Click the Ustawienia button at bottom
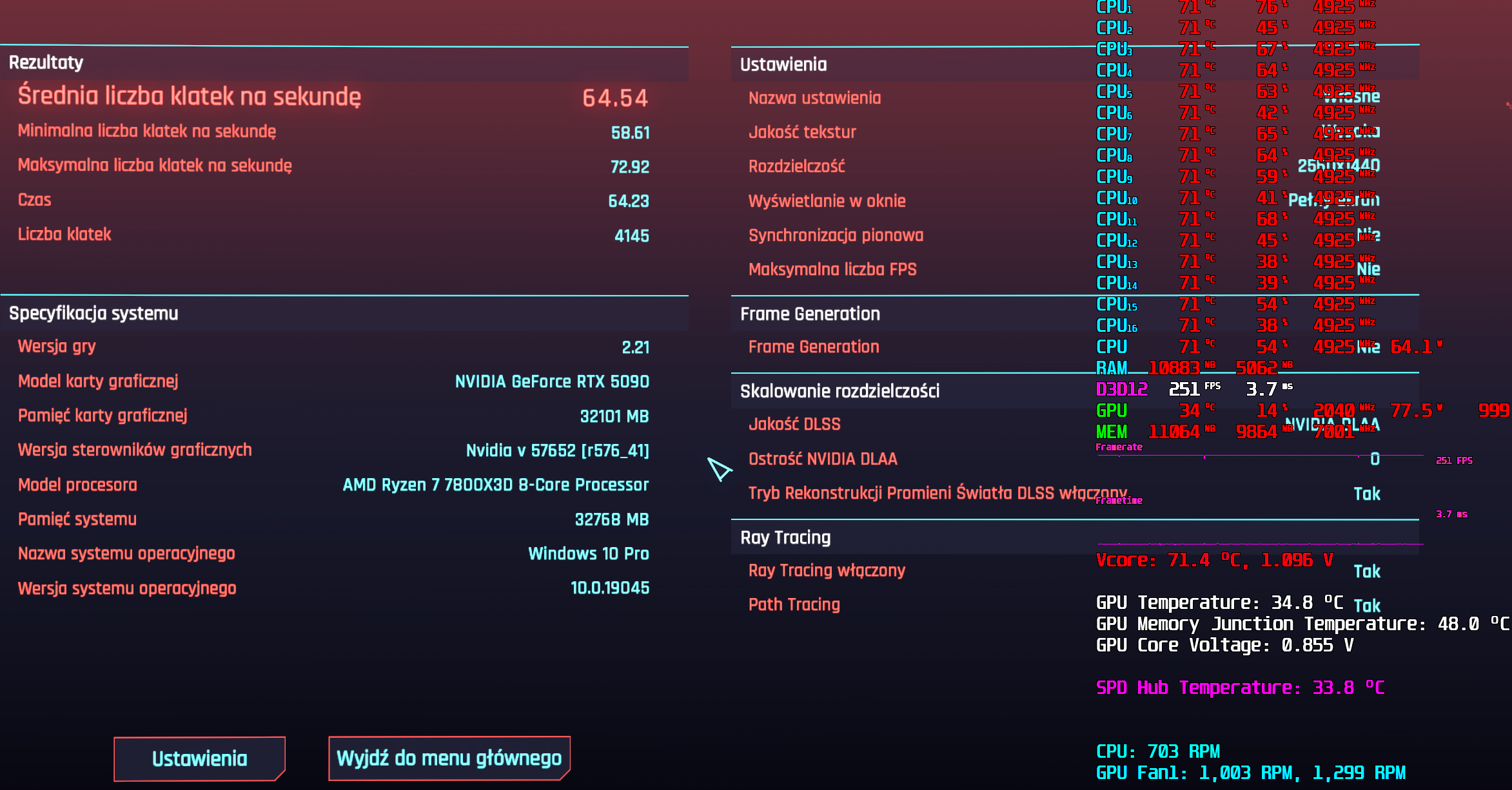 (x=199, y=758)
